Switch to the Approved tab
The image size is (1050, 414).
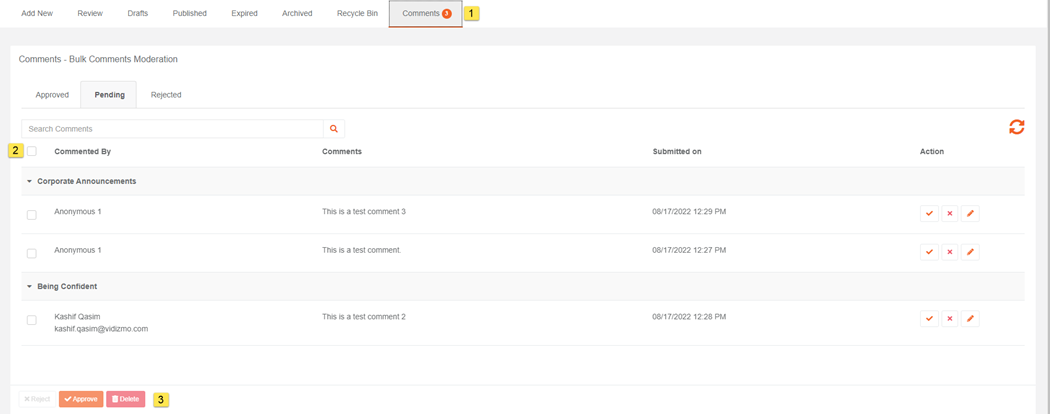coord(52,95)
